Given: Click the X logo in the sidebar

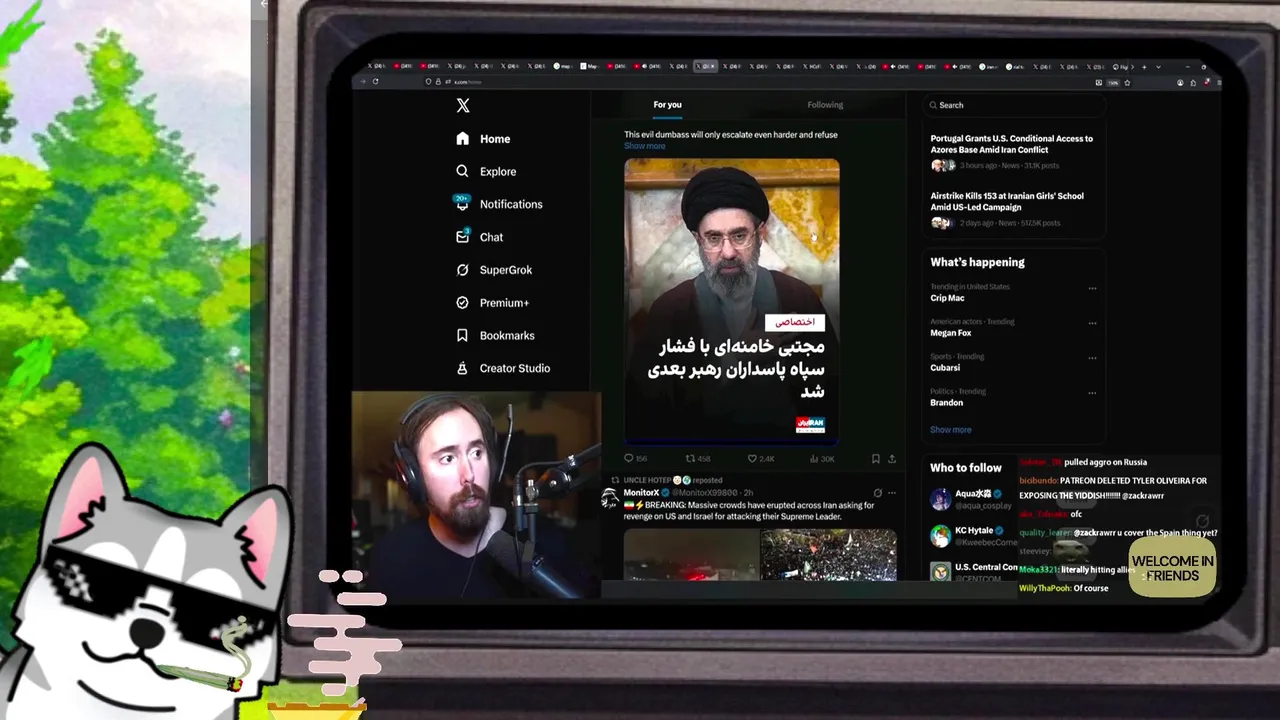Looking at the screenshot, I should coord(462,106).
